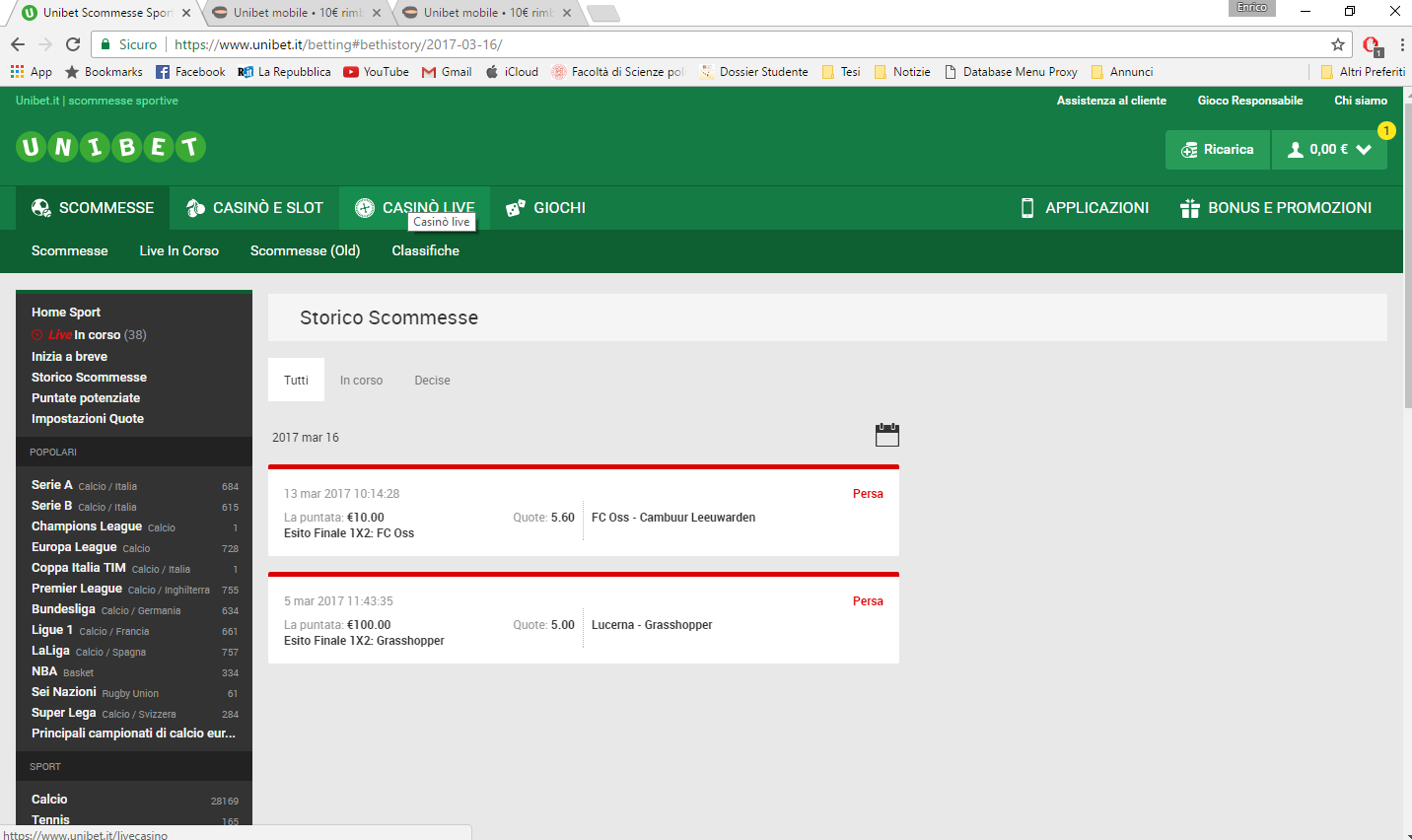
Task: Open the CASINÒ E SLOT menu
Action: 254,208
